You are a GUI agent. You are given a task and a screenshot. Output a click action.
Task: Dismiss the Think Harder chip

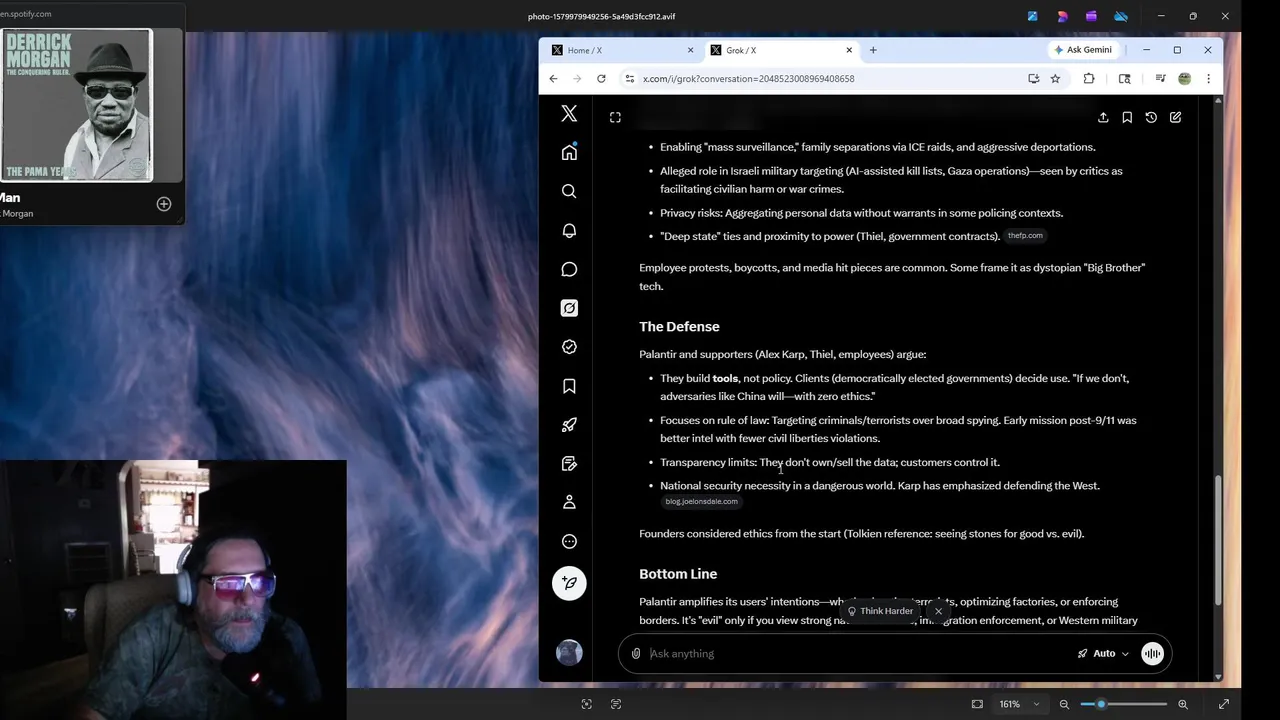click(938, 611)
